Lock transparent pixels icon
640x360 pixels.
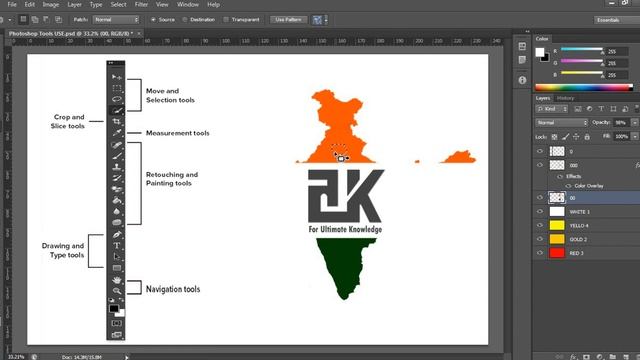point(554,137)
